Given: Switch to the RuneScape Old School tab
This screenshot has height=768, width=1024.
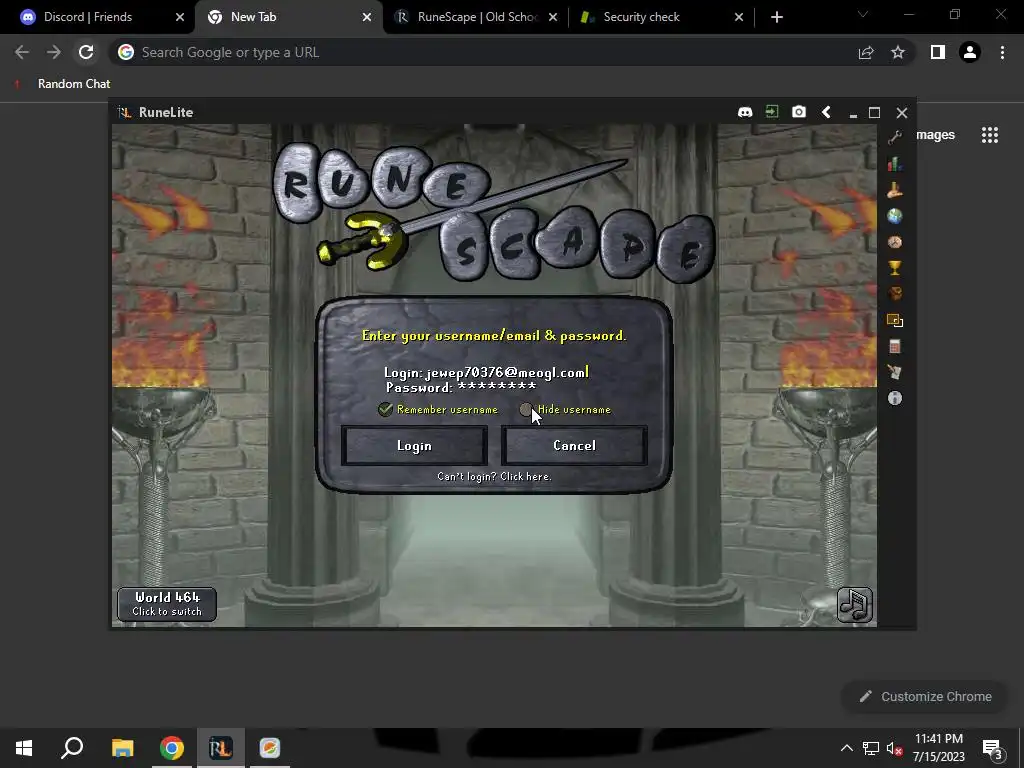Looking at the screenshot, I should pos(477,17).
